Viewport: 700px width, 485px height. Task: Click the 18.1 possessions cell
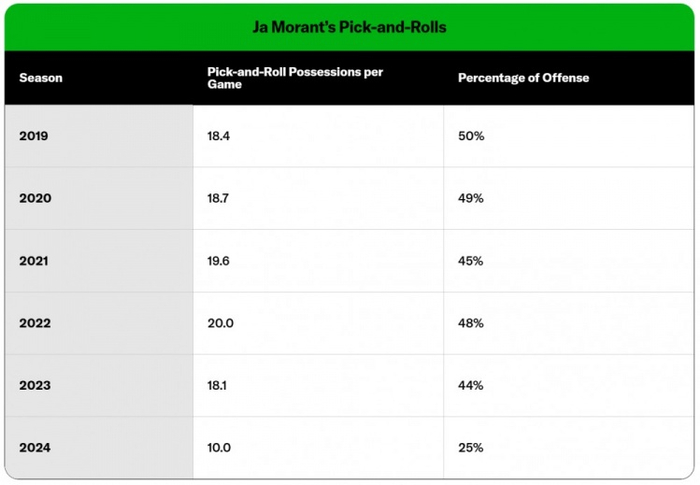point(217,385)
